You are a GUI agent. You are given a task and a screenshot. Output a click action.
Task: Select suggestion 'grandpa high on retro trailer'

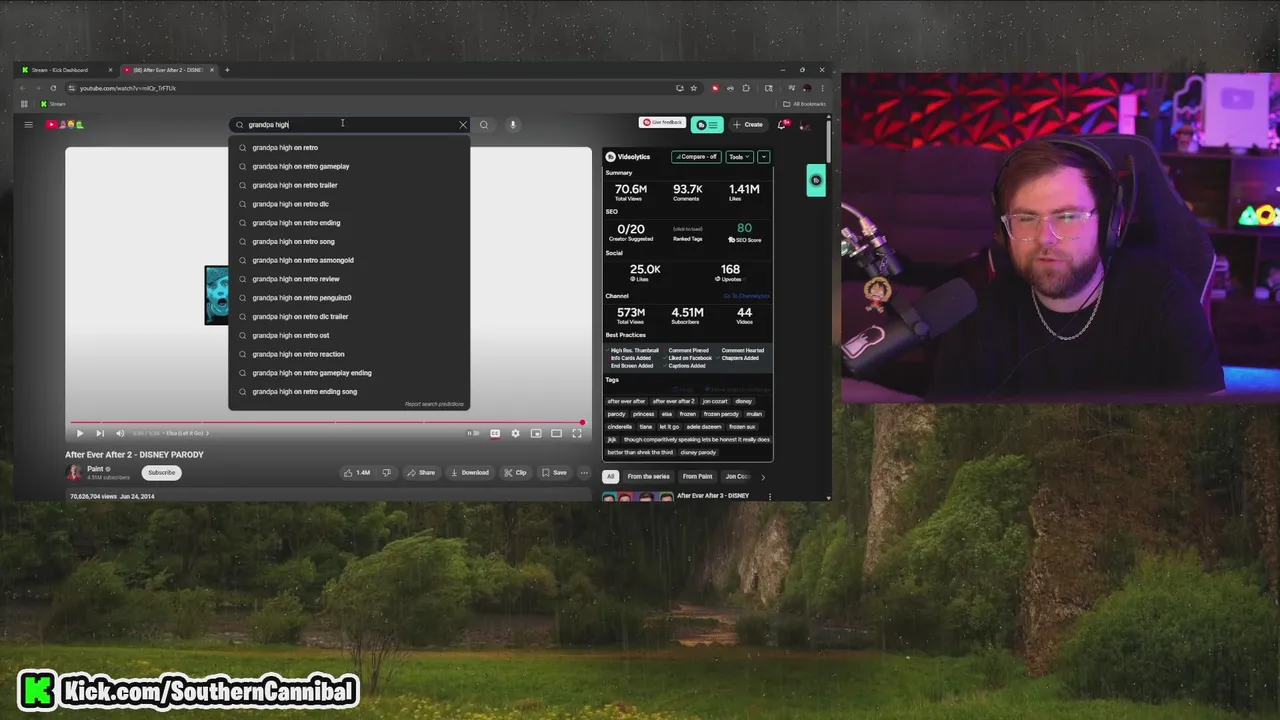[349, 185]
